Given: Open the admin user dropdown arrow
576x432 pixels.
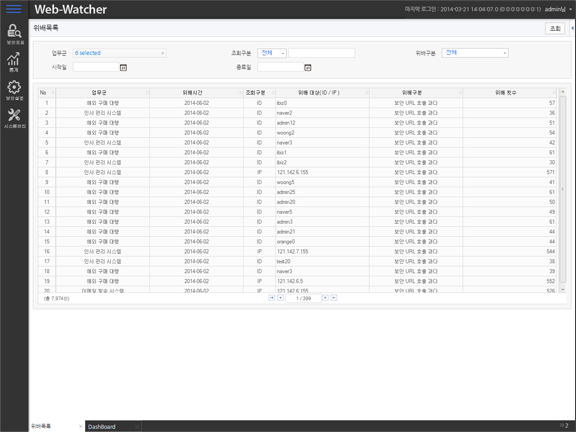Looking at the screenshot, I should 570,9.
